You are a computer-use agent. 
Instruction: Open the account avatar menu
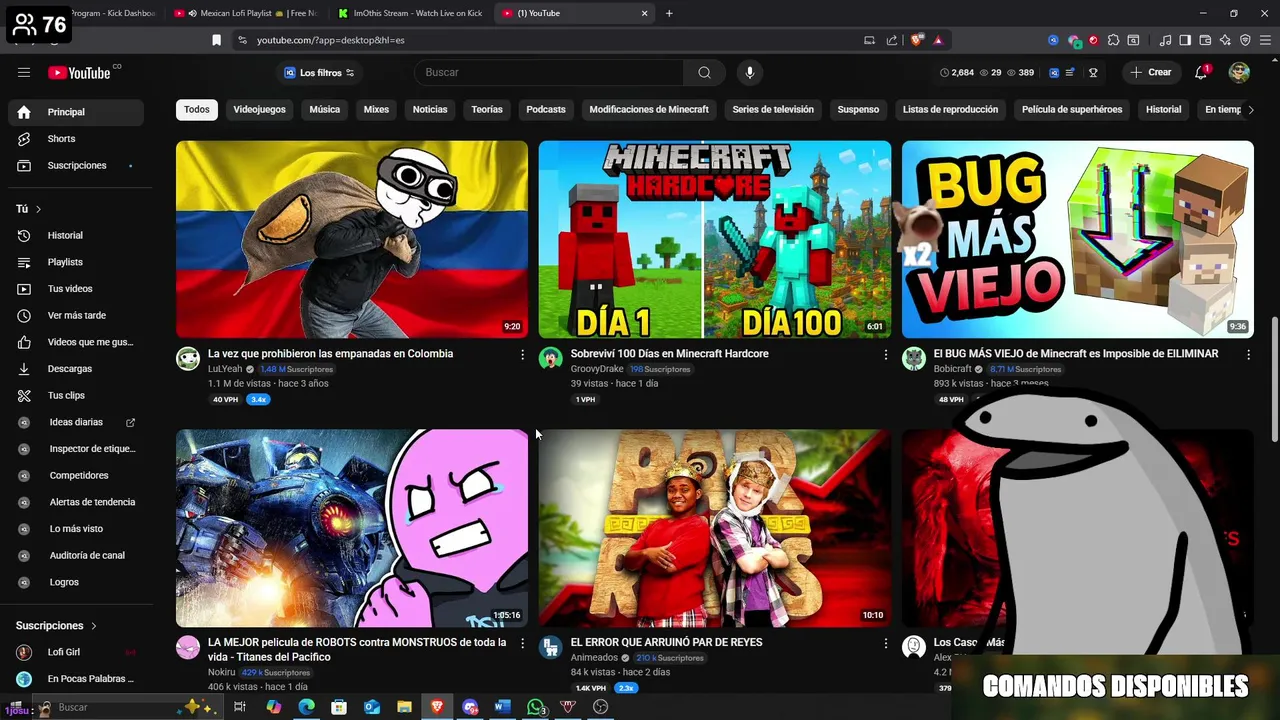(1239, 72)
